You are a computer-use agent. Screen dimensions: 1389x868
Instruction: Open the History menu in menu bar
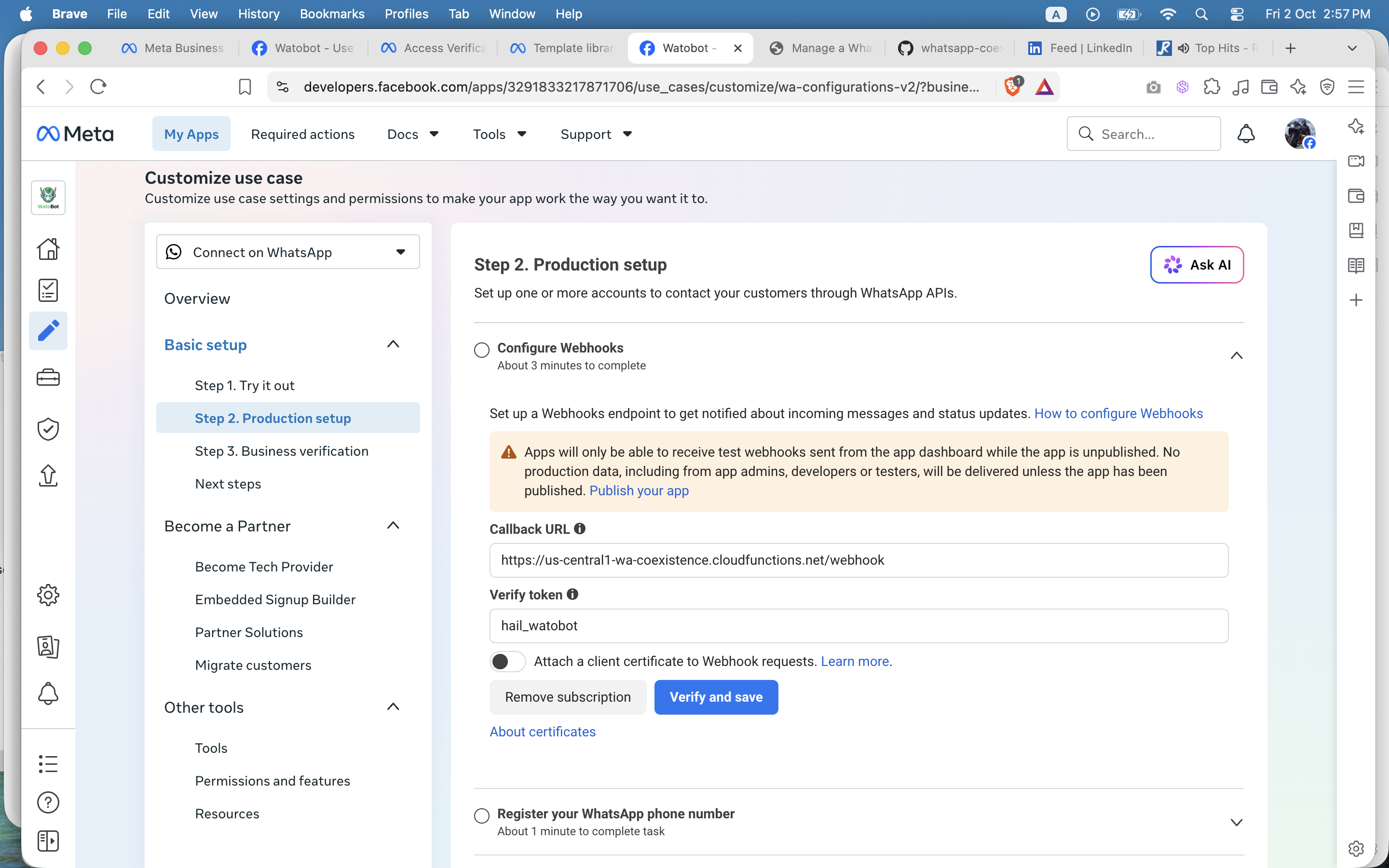[259, 14]
